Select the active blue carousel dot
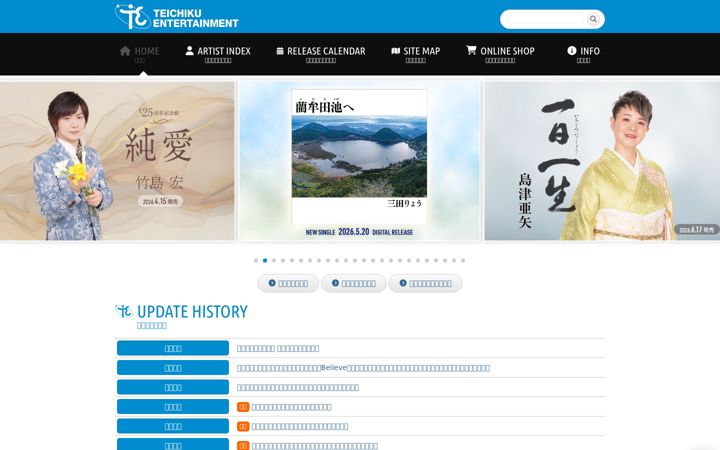The width and height of the screenshot is (720, 450). (x=265, y=260)
